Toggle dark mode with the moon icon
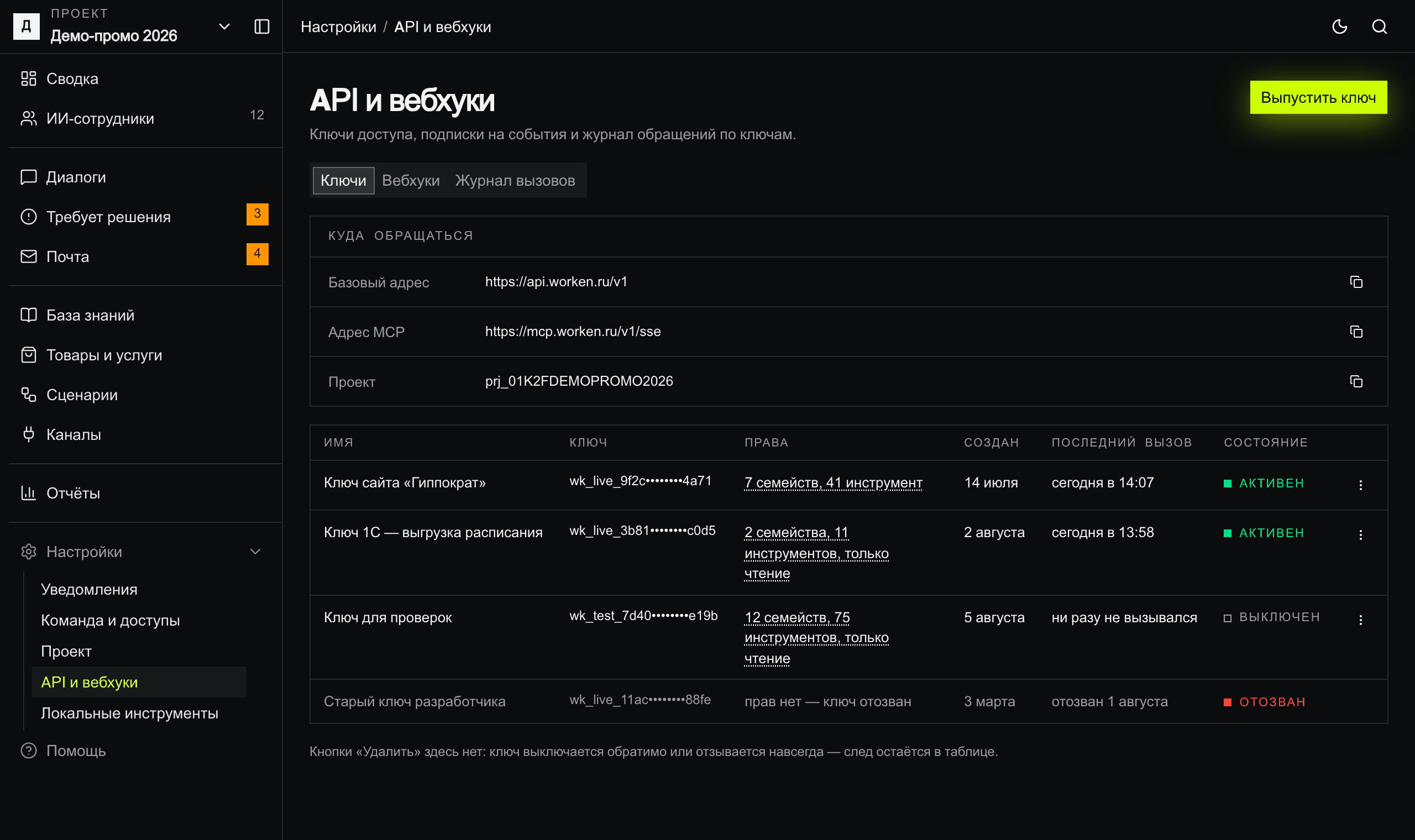1415x840 pixels. [1339, 27]
